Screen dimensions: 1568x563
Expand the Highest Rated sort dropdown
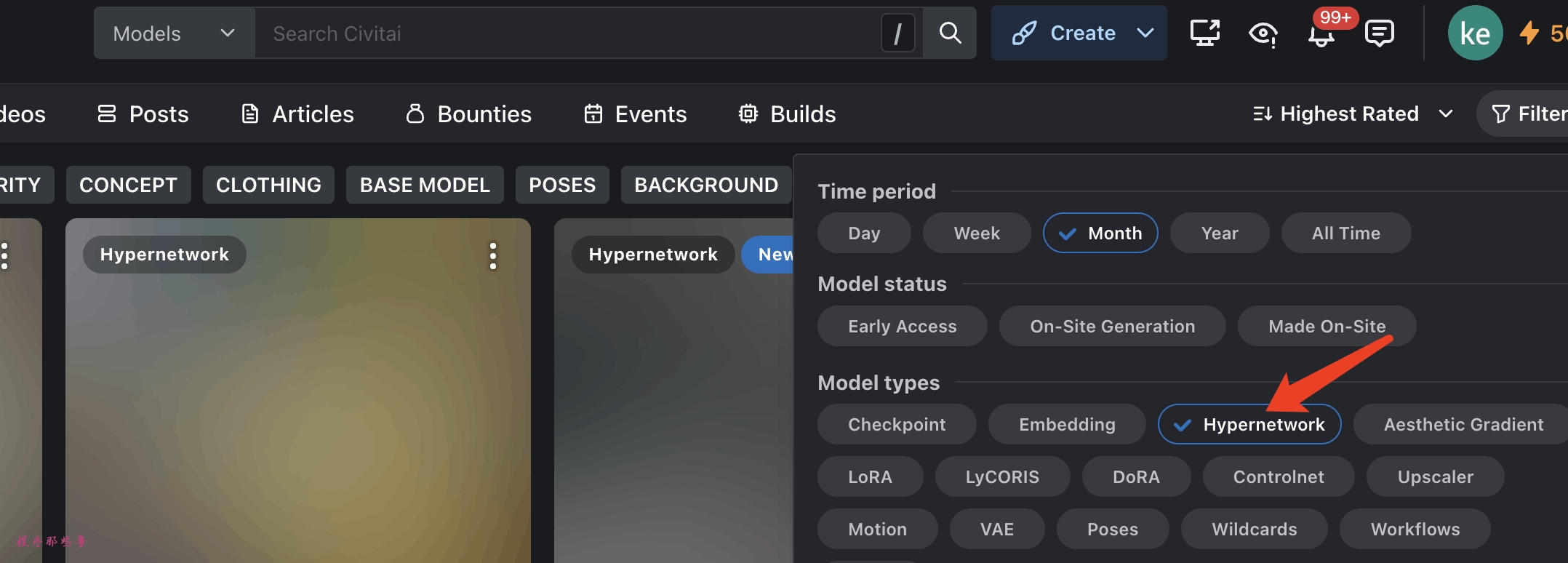coord(1352,113)
